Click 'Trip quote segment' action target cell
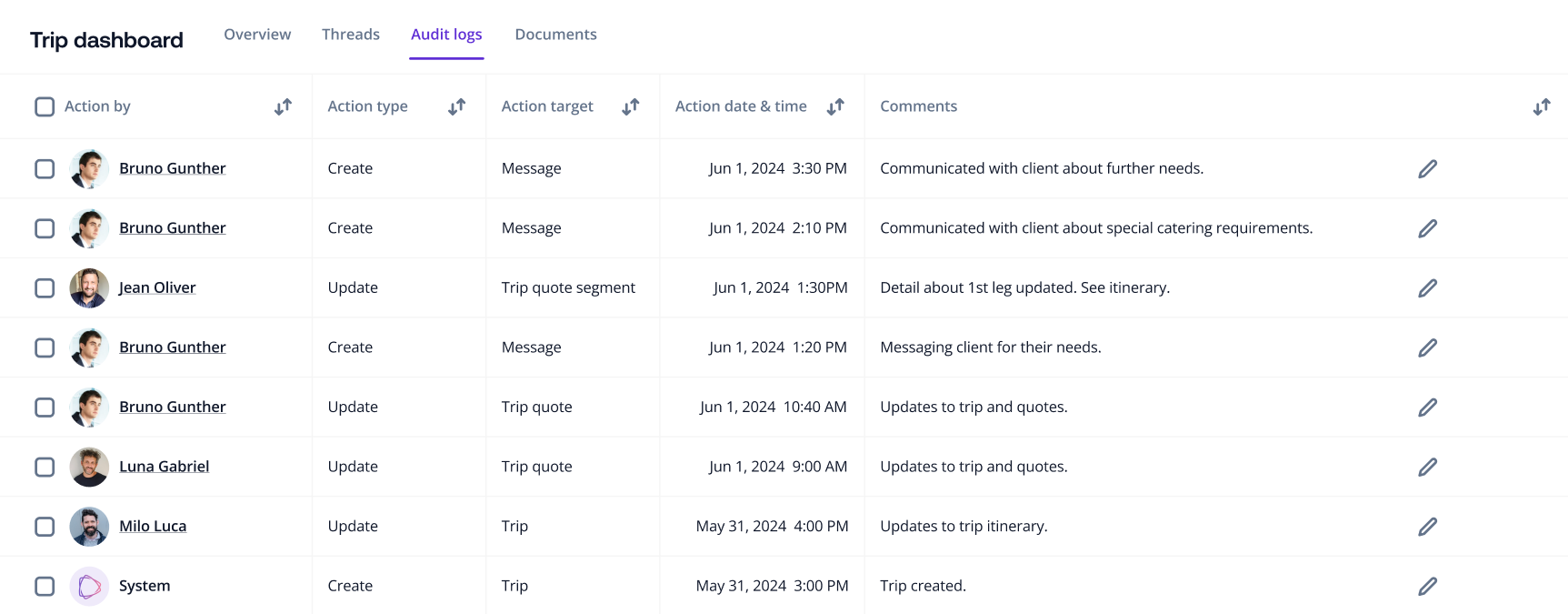1568x614 pixels. pyautogui.click(x=568, y=287)
